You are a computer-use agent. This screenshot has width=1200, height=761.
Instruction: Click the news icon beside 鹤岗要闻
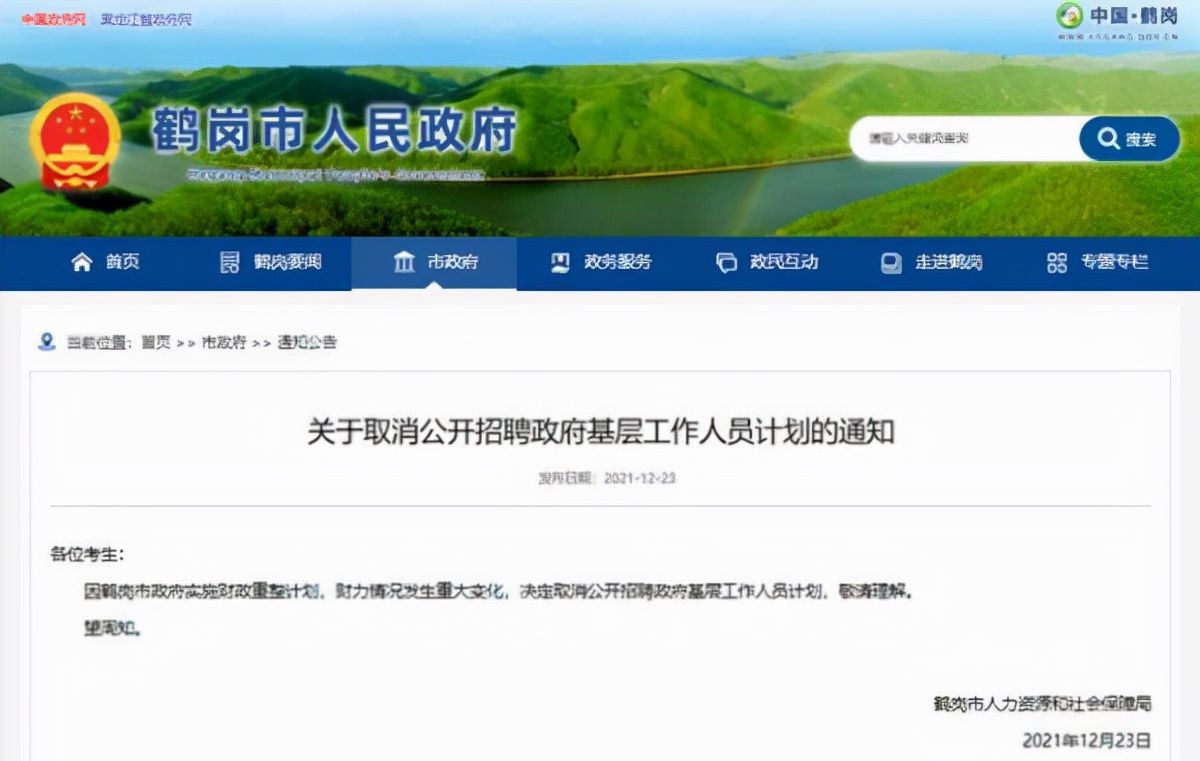pos(230,262)
